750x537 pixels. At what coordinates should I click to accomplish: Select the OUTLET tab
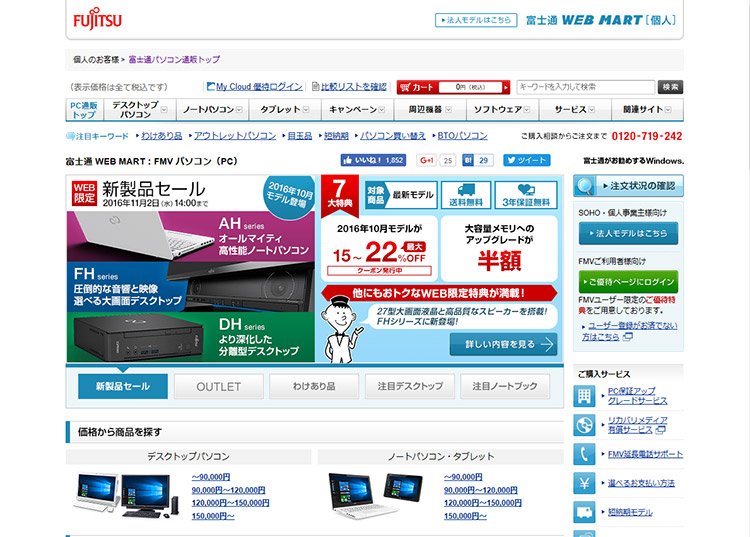coord(219,386)
